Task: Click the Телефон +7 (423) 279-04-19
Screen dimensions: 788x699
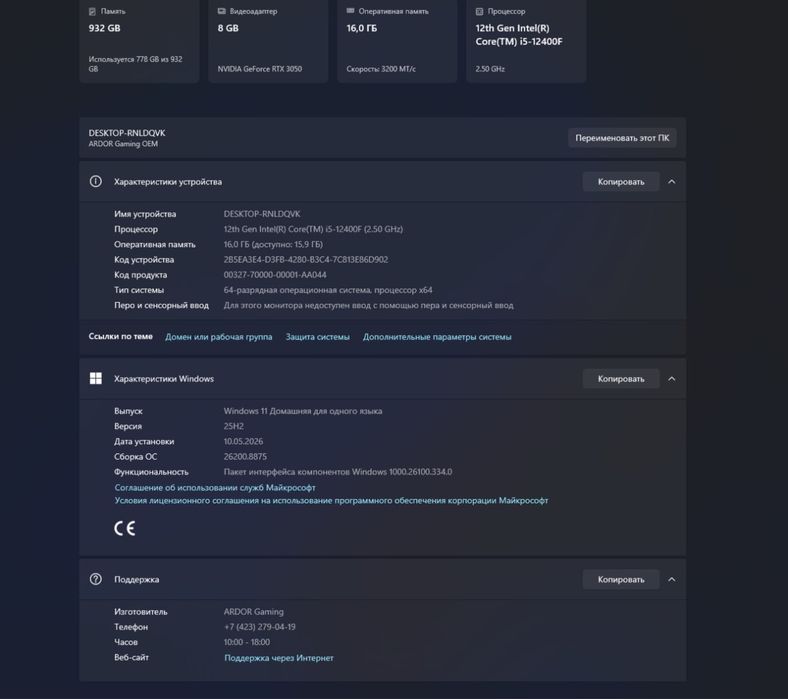Action: click(x=260, y=627)
